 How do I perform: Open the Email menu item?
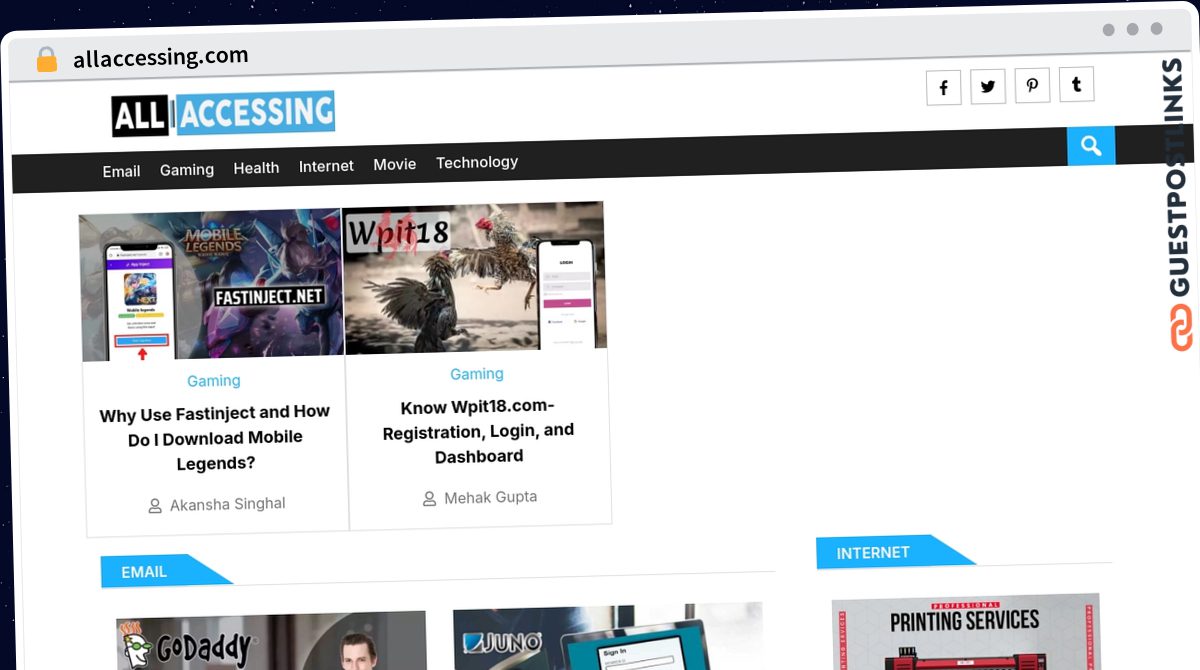coord(121,171)
